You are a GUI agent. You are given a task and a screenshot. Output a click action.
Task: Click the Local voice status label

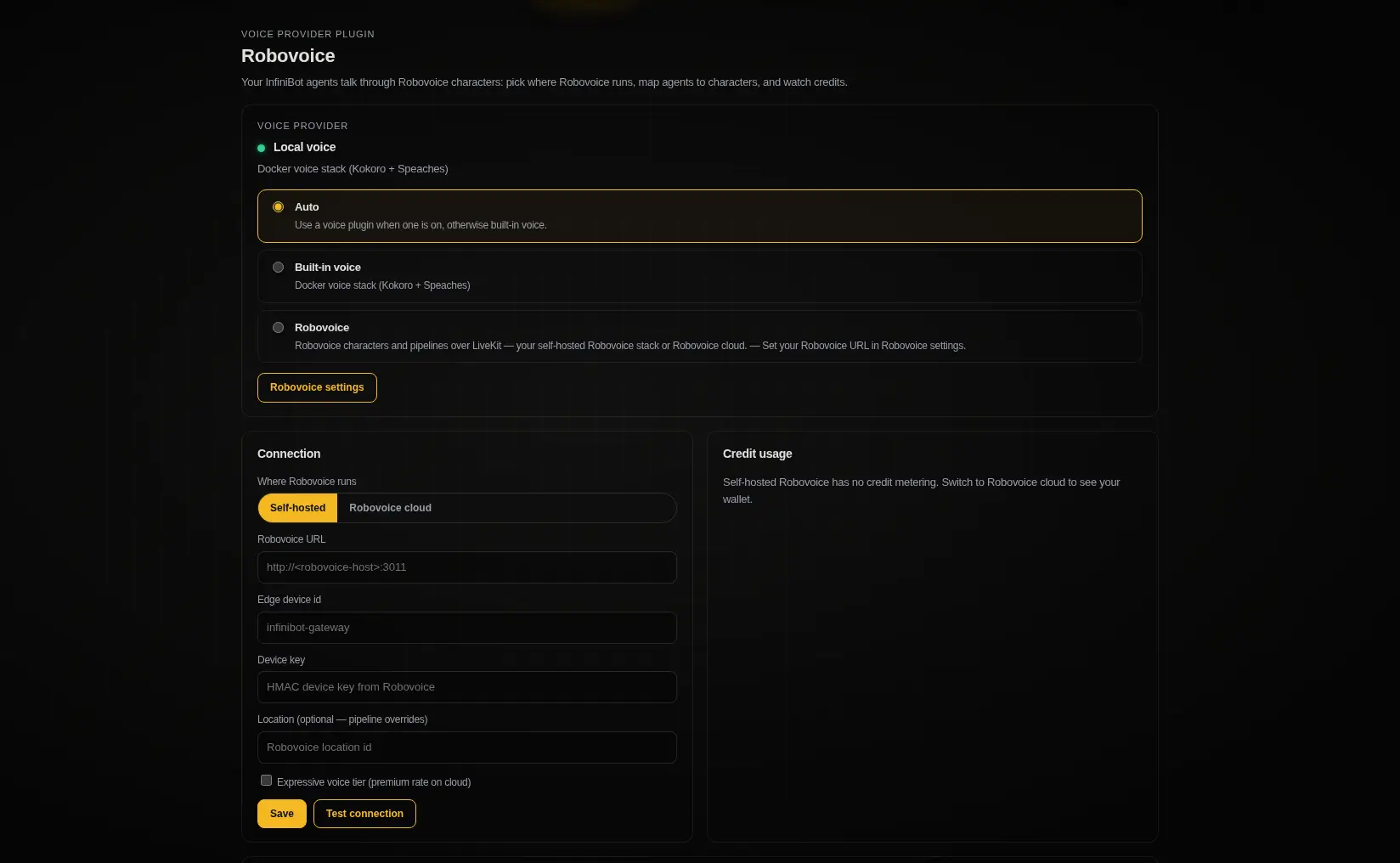(304, 147)
